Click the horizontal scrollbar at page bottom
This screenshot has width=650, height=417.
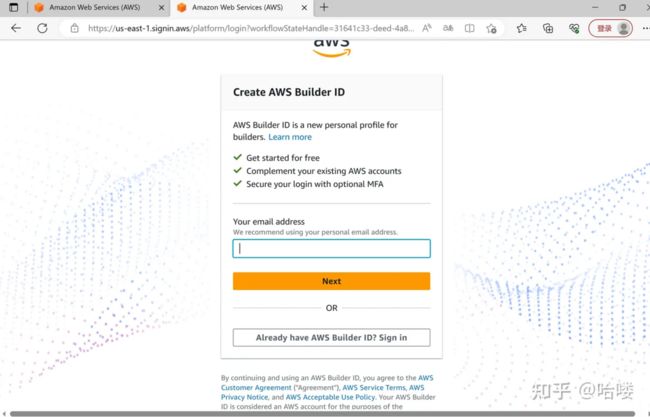(323, 414)
